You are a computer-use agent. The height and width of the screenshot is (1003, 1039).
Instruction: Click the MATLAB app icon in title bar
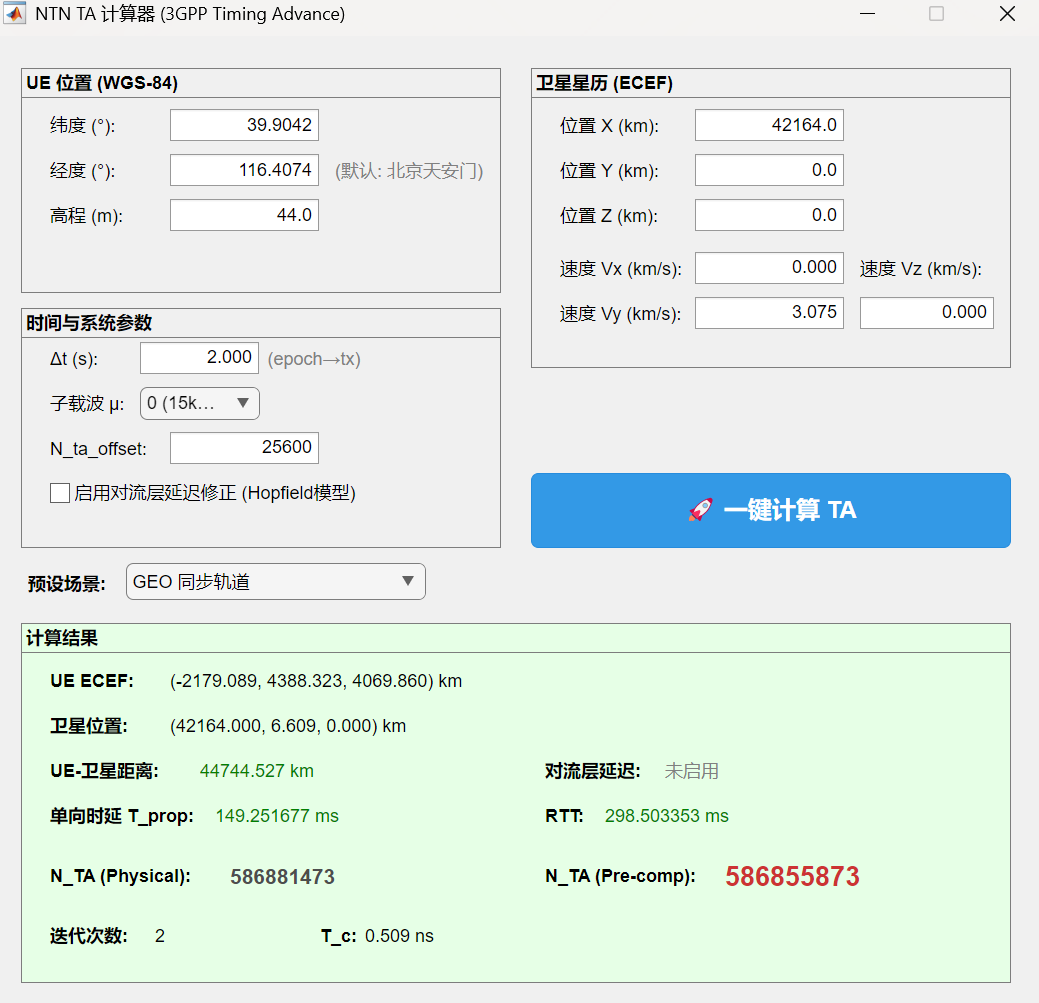click(x=14, y=14)
